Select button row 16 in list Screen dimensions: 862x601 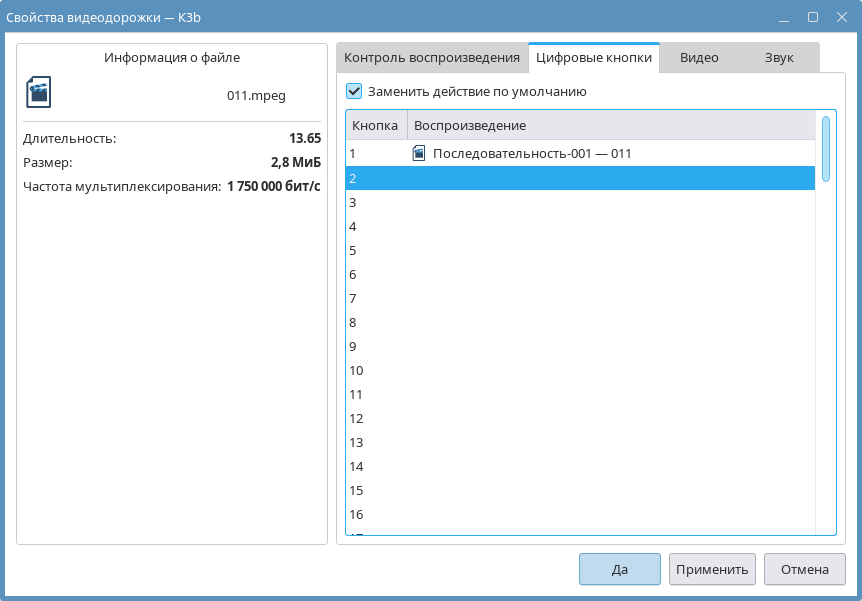click(580, 514)
